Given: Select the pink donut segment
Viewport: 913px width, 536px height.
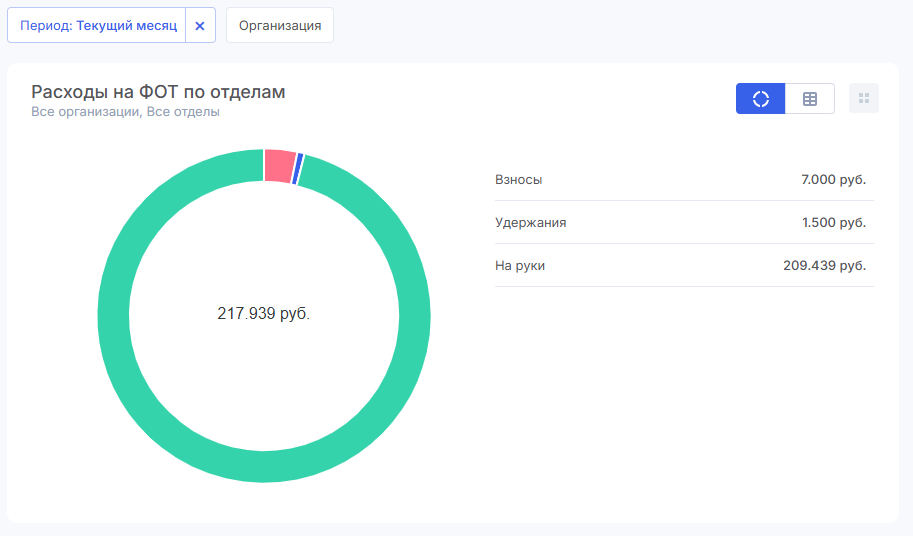Looking at the screenshot, I should pyautogui.click(x=279, y=165).
